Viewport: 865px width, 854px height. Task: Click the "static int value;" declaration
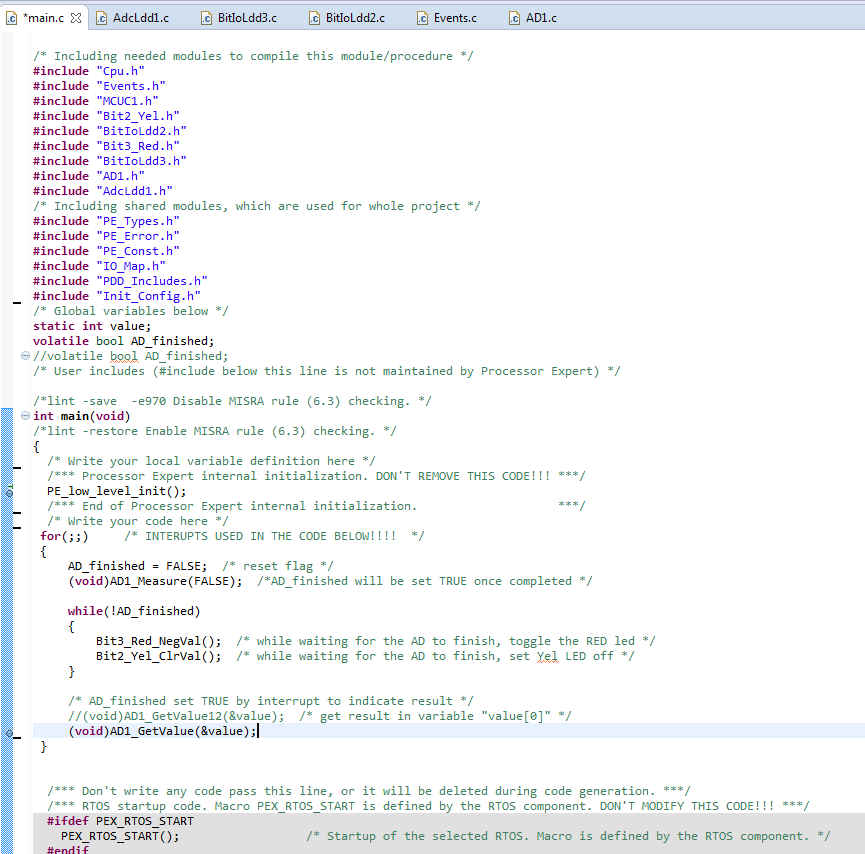[x=92, y=326]
